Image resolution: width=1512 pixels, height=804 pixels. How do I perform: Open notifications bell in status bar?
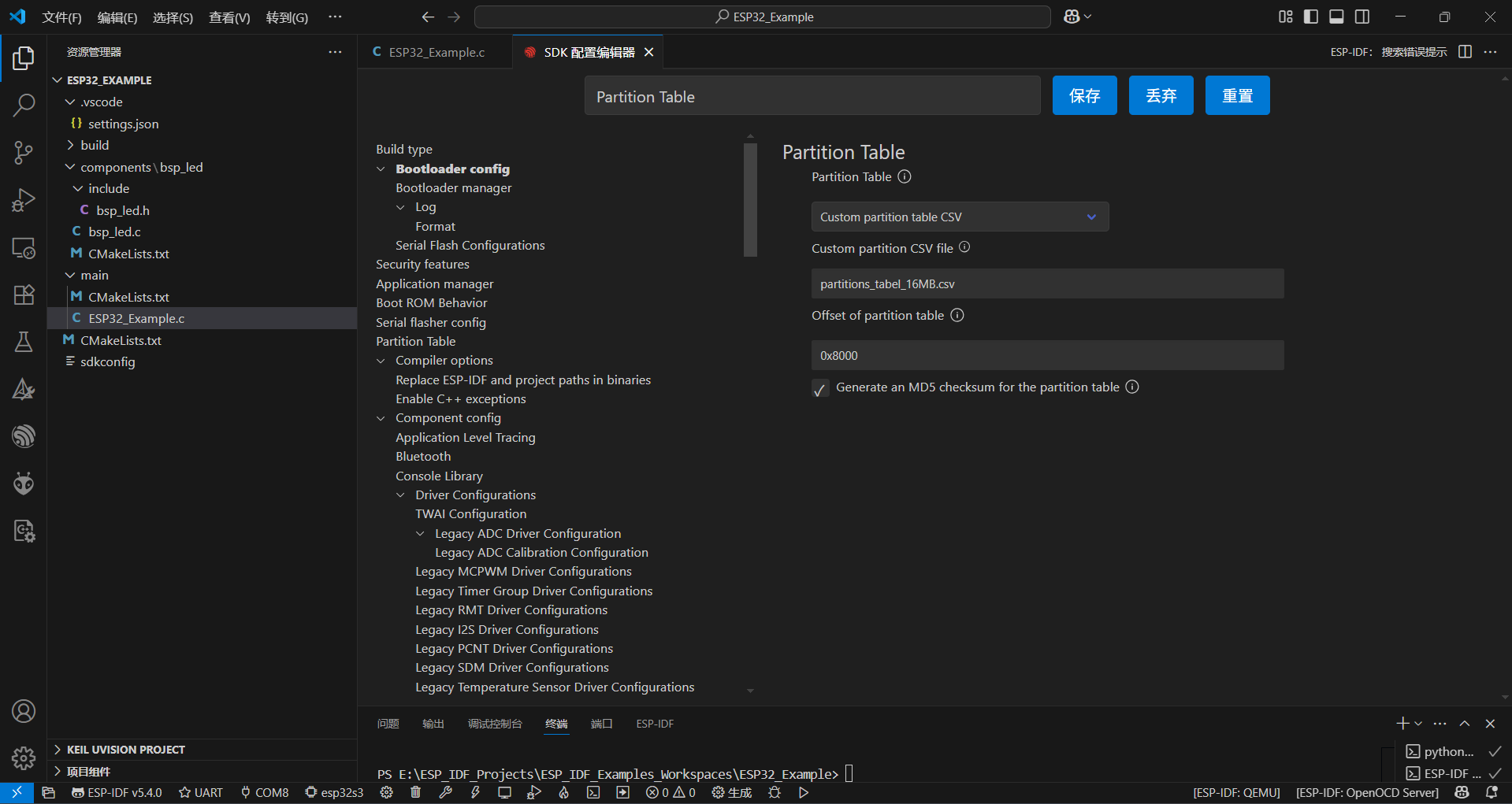1492,792
